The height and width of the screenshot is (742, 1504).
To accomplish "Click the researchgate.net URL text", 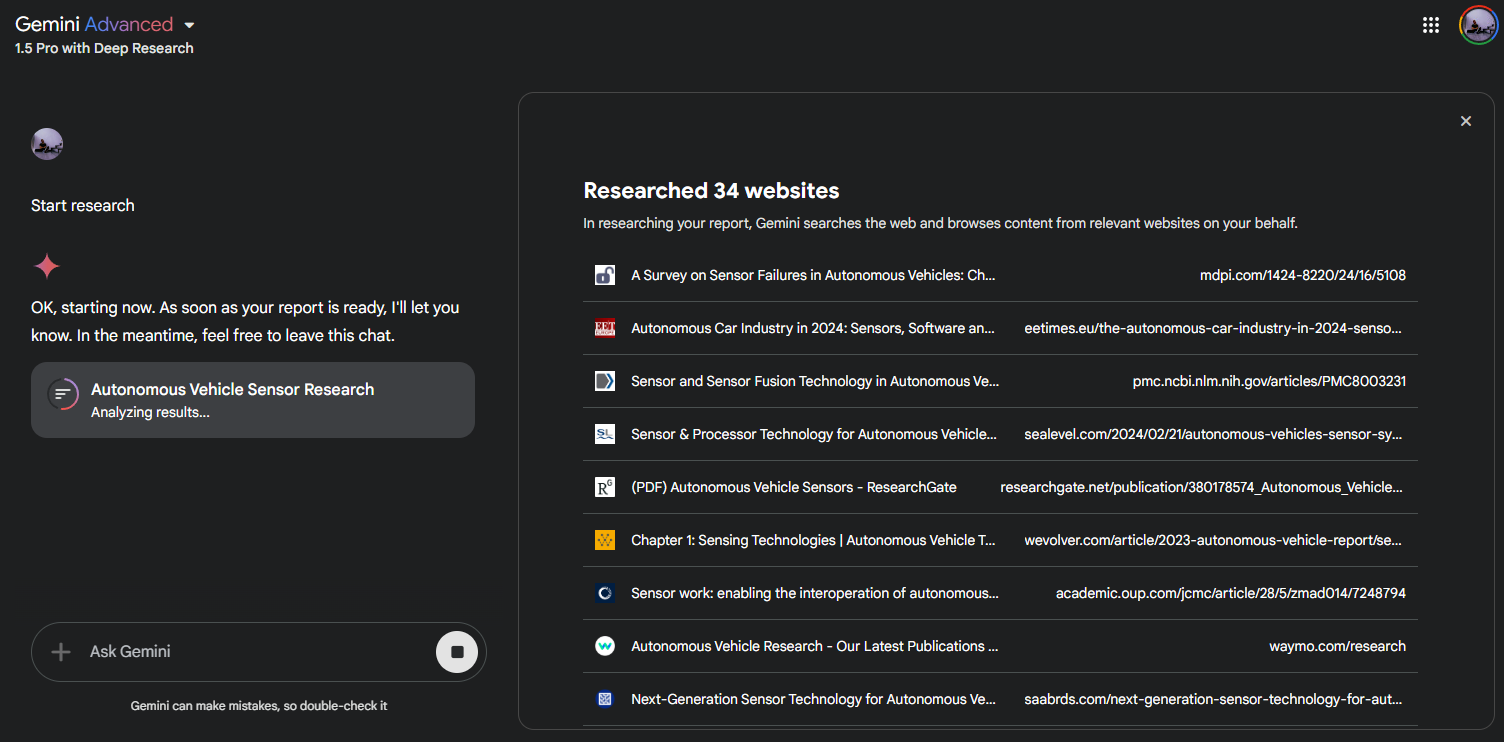I will coord(1203,487).
